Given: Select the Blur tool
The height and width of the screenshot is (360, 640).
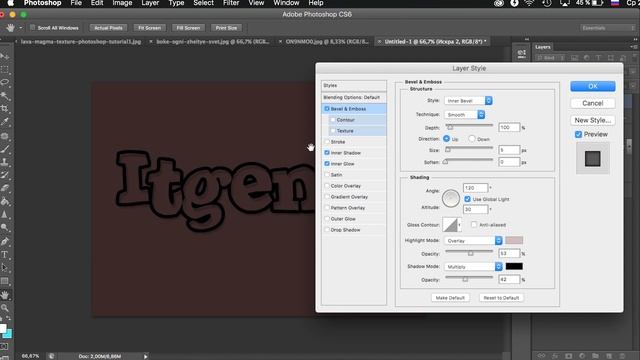Looking at the screenshot, I should (x=5, y=215).
